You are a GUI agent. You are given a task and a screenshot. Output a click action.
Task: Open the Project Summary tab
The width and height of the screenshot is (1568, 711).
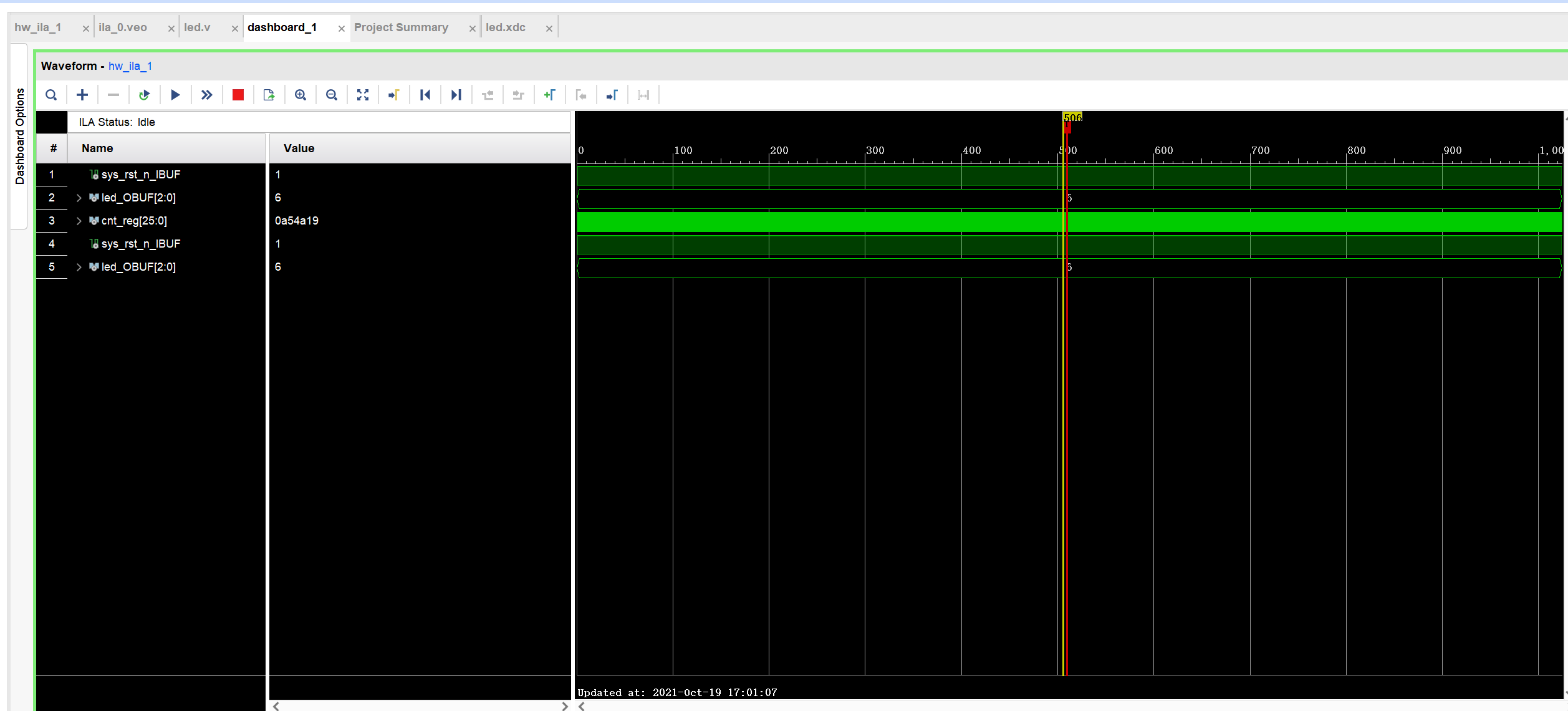[x=401, y=27]
